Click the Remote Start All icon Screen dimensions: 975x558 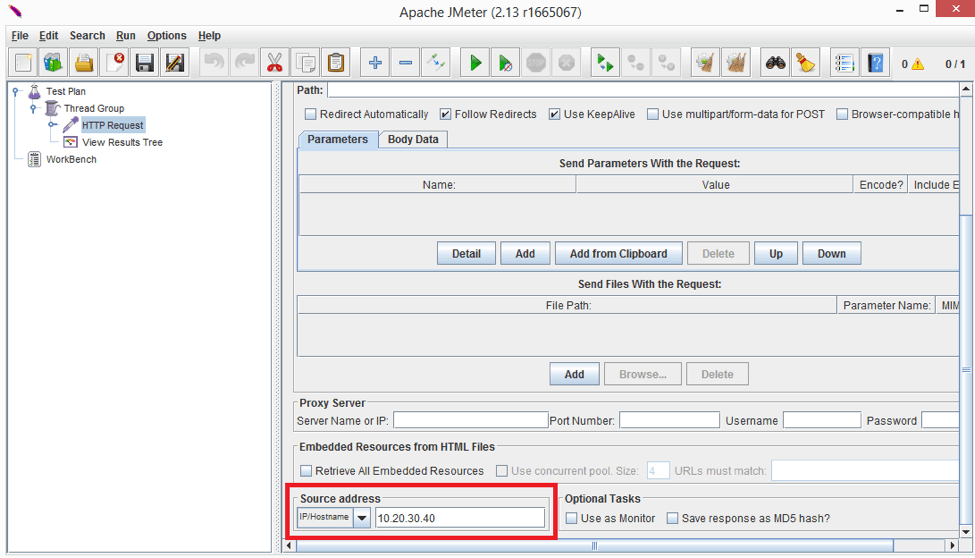click(x=605, y=63)
